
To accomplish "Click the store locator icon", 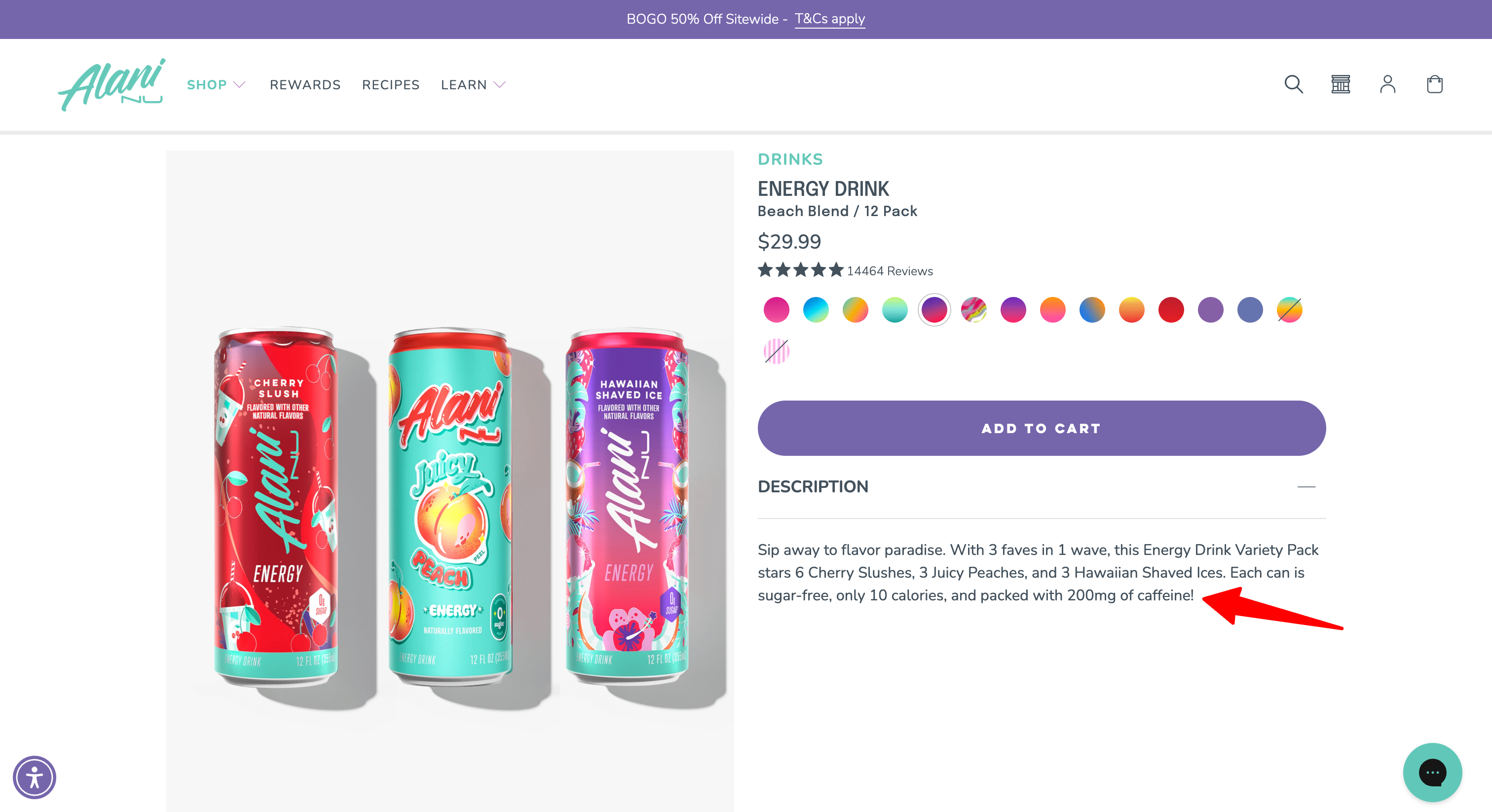I will click(x=1340, y=84).
